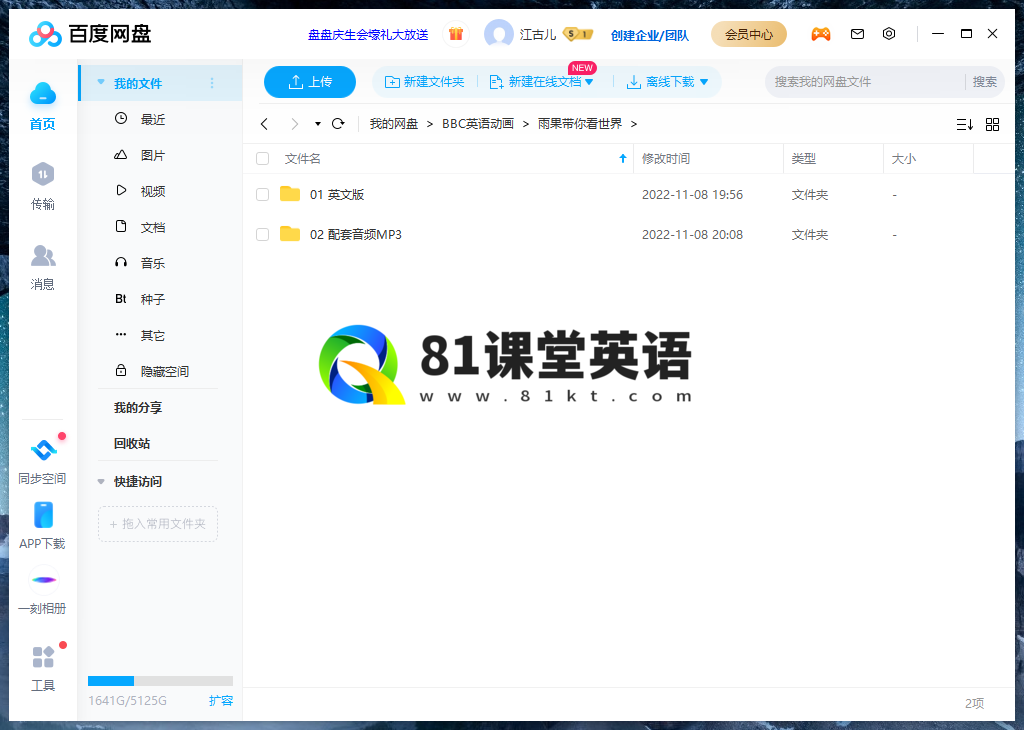Screen dimensions: 1024x730
Task: Click the 搜索我的网盘文件 search field
Action: coord(865,82)
